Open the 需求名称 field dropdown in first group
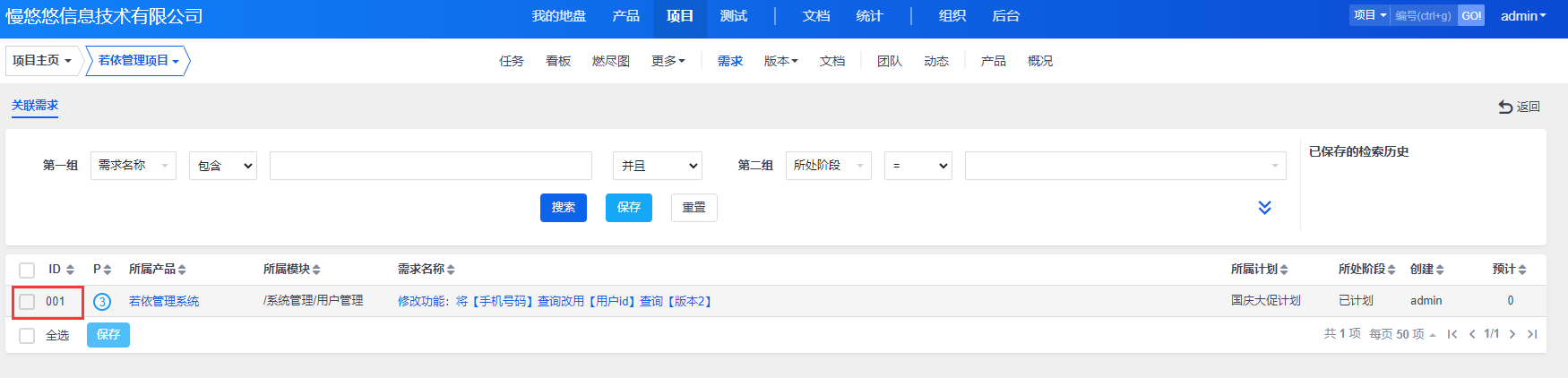This screenshot has width=1568, height=378. pos(133,166)
